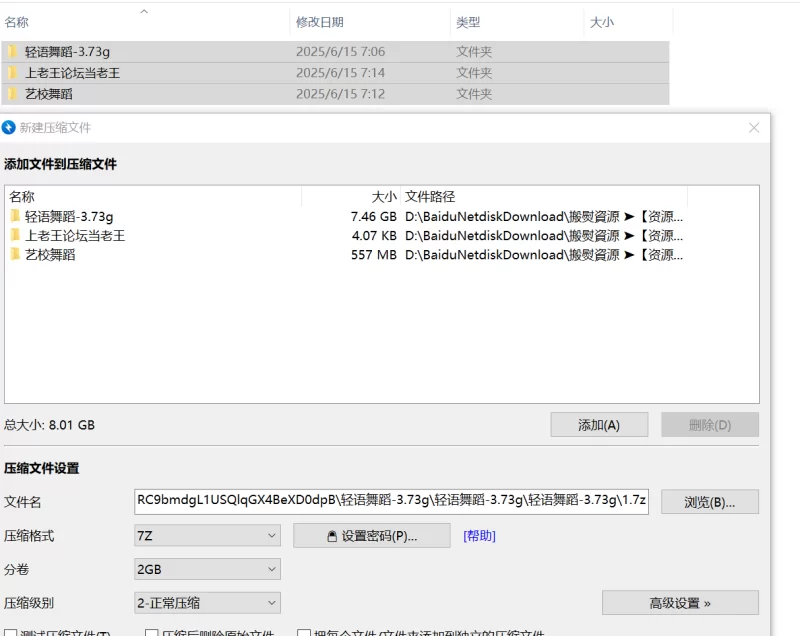Viewport: 800px width, 636px height.
Task: Click the 删除(D) button
Action: pyautogui.click(x=710, y=424)
